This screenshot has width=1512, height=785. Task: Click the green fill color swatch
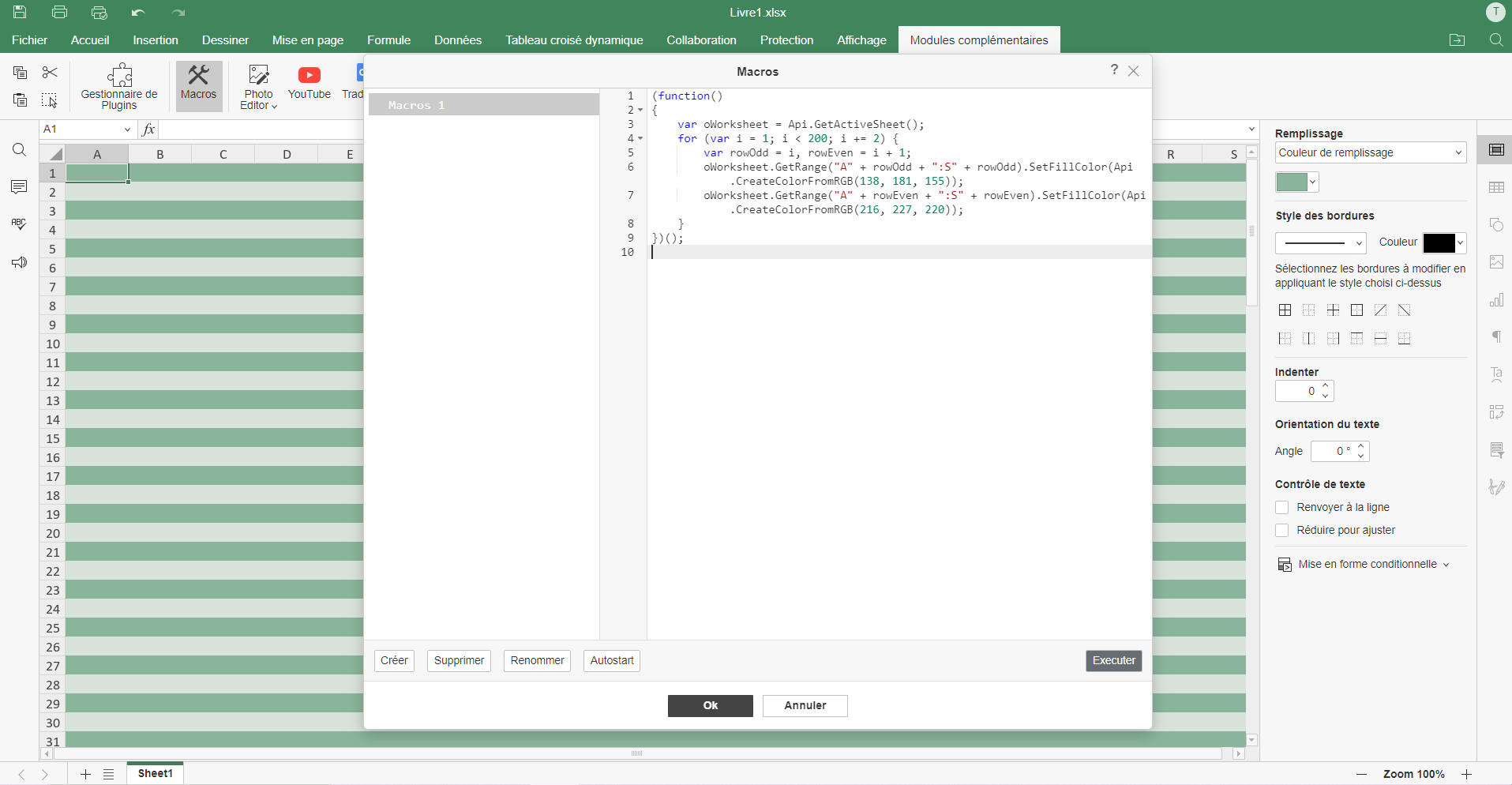tap(1292, 182)
